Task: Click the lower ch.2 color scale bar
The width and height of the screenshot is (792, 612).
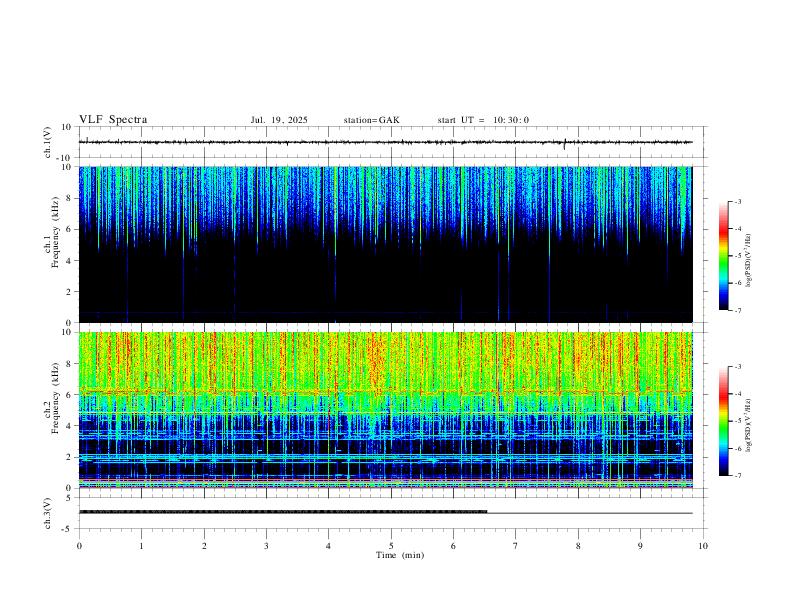Action: click(724, 421)
